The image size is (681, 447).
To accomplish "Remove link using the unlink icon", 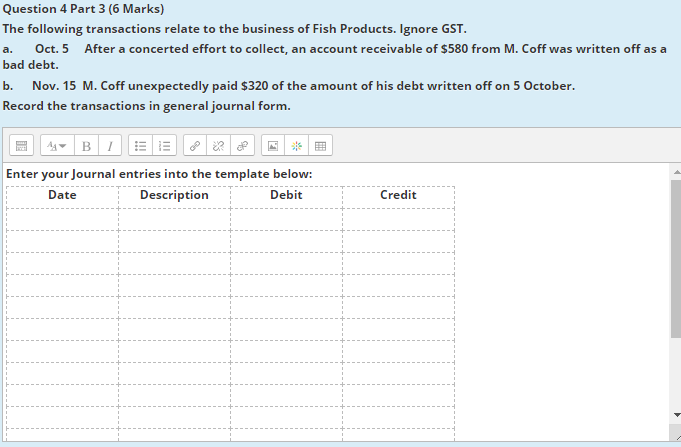I will (x=218, y=146).
